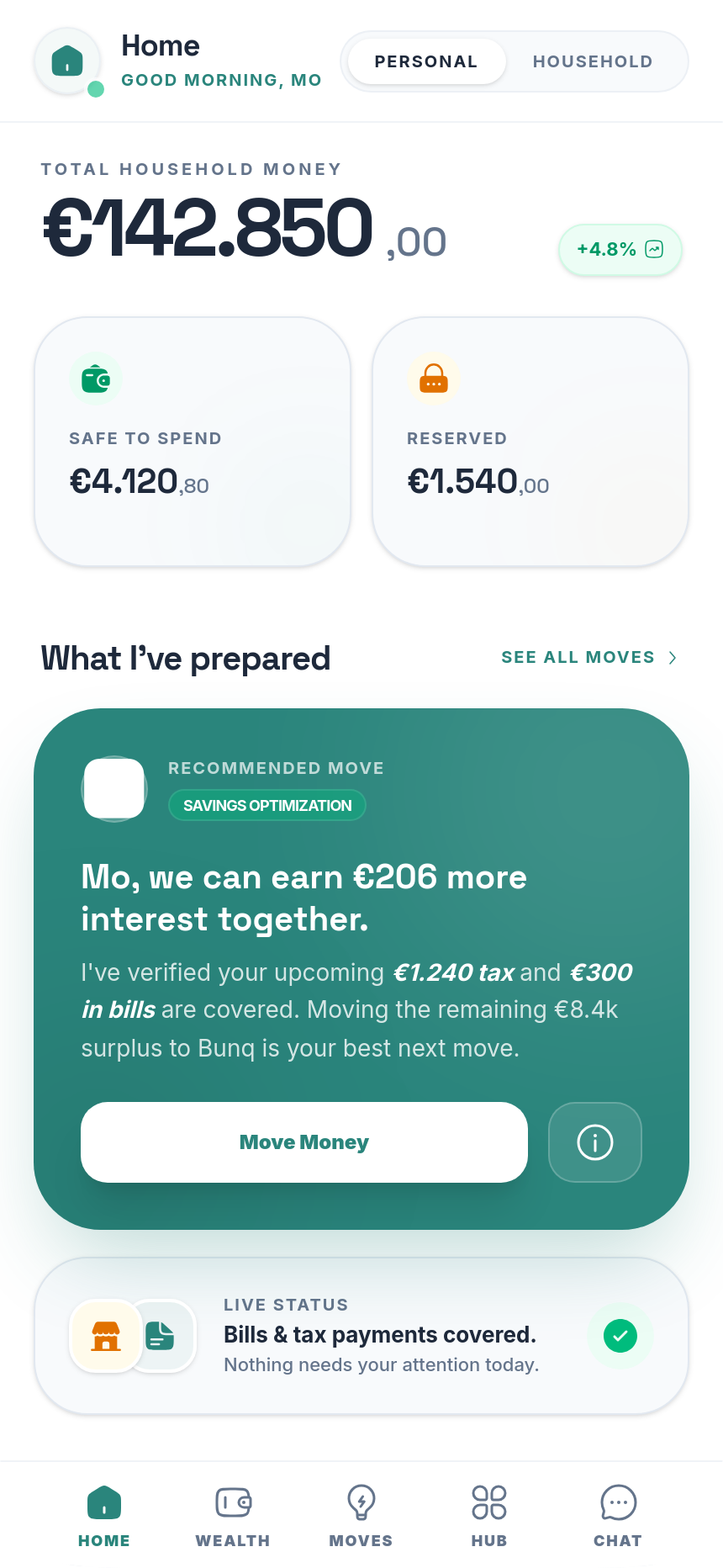Tap the green wallet icon on Safe to Spend

[96, 379]
